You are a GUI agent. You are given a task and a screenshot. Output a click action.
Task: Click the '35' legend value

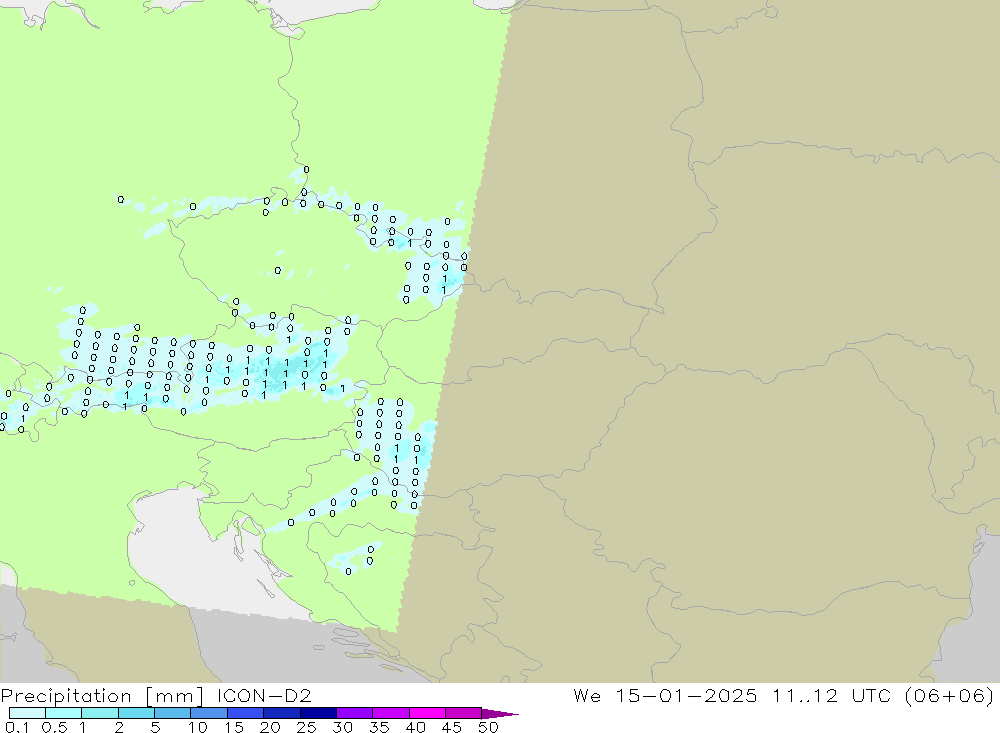pos(379,727)
